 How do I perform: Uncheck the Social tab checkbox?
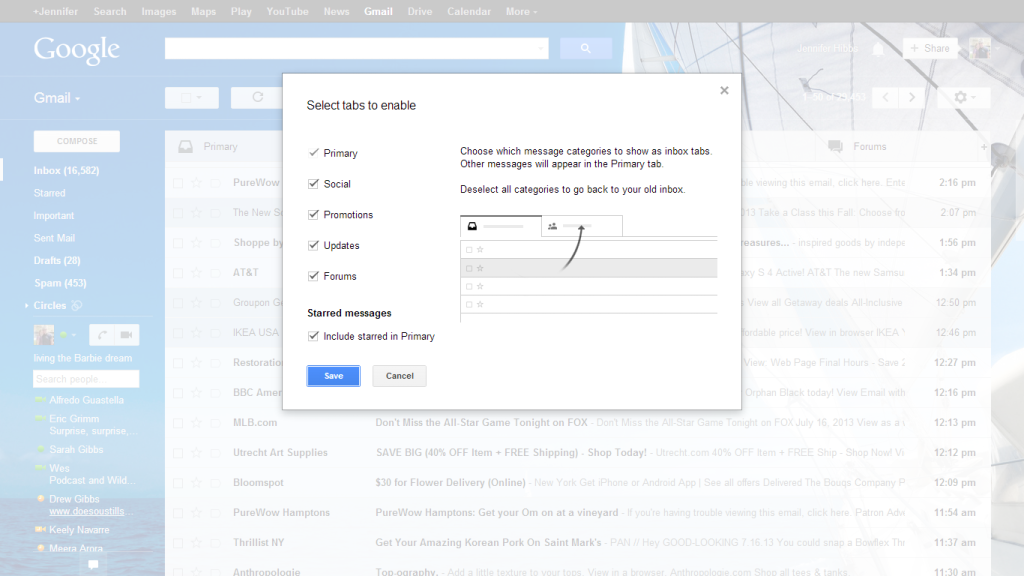pos(313,184)
